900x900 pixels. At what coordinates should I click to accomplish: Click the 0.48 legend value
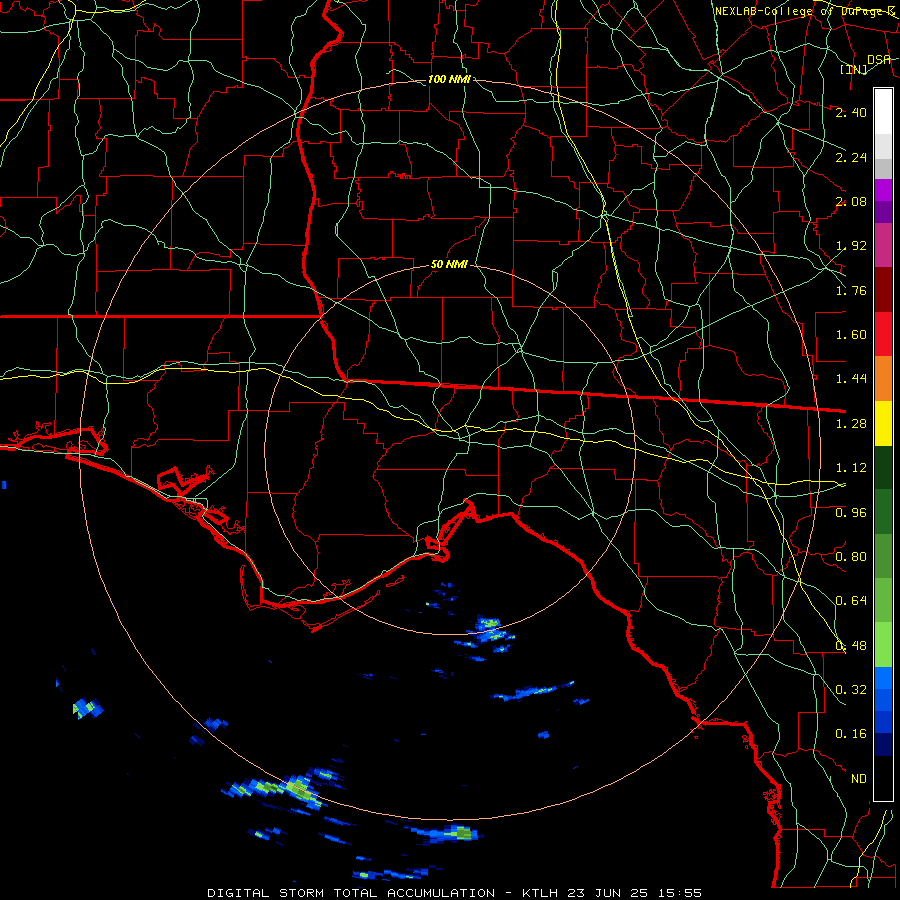[851, 646]
